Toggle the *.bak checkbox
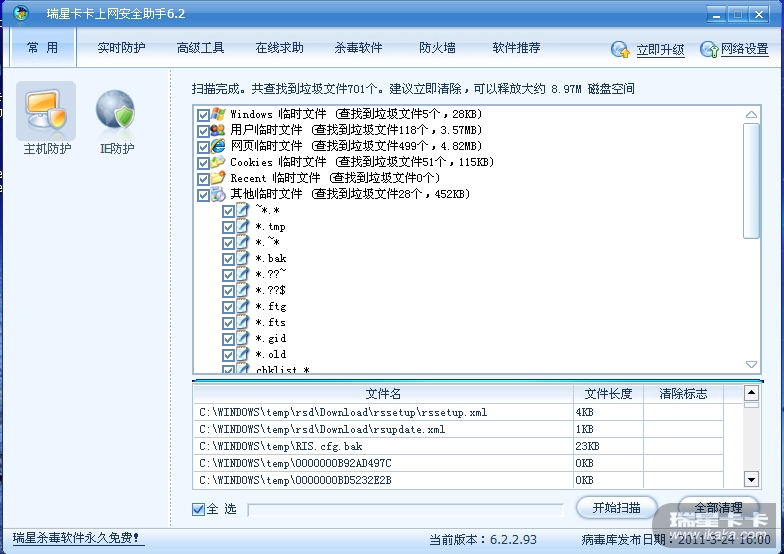Screen dimensions: 784x554 tap(228, 260)
